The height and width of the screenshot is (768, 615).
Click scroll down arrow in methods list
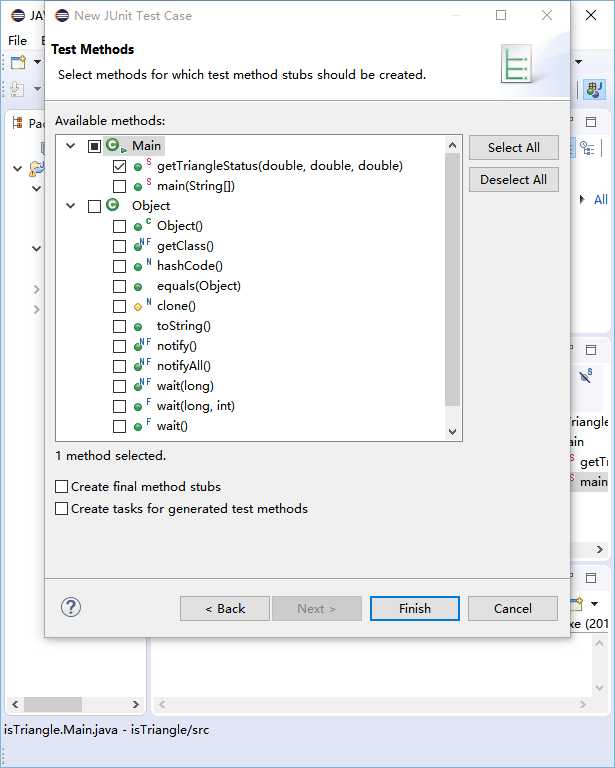(x=452, y=432)
